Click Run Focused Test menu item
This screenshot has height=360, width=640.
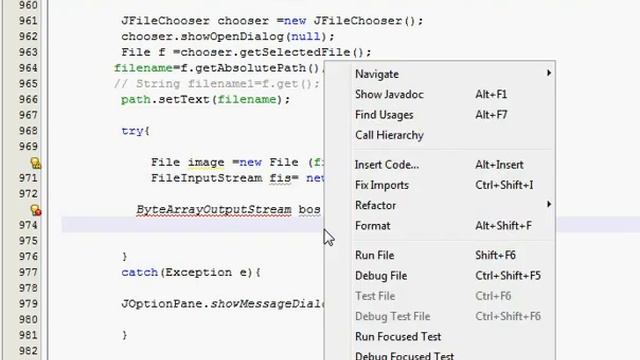tap(440, 337)
